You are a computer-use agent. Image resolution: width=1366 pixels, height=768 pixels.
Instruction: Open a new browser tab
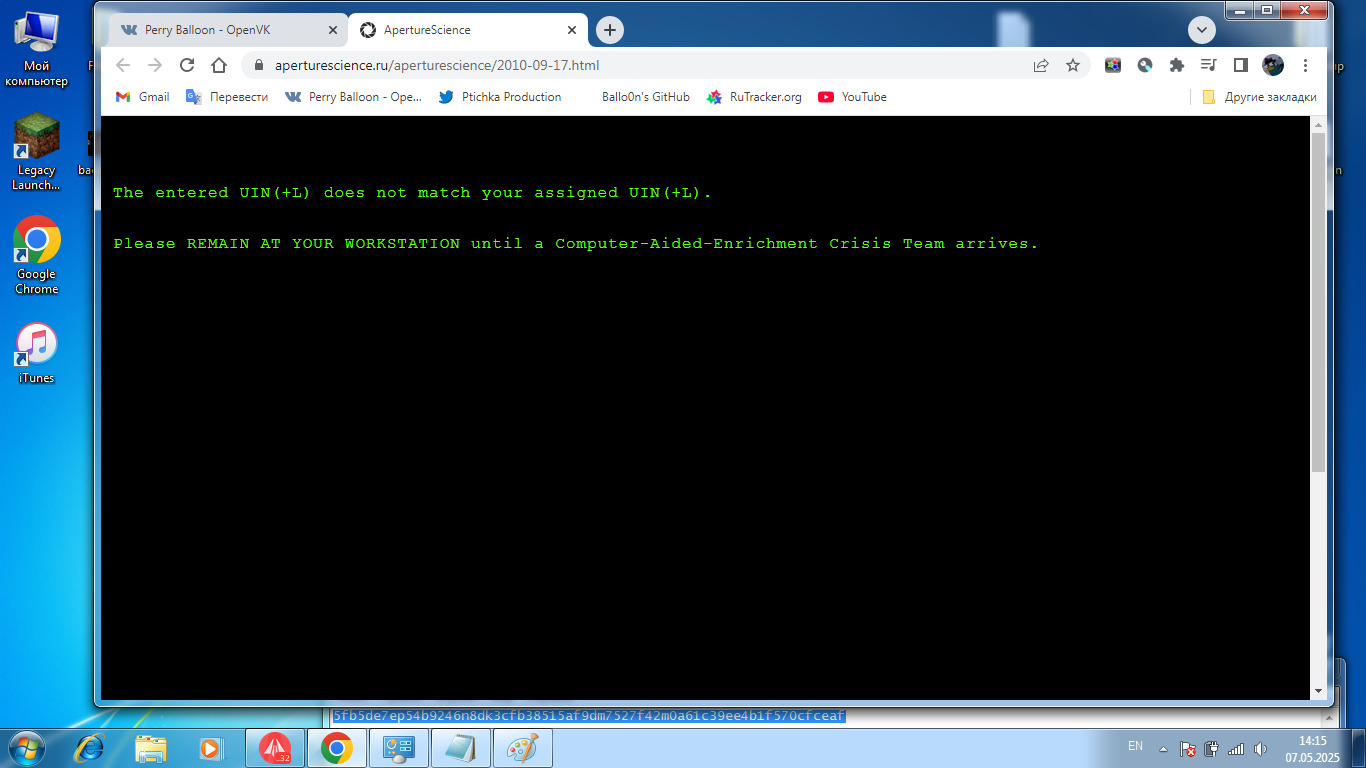pyautogui.click(x=610, y=30)
